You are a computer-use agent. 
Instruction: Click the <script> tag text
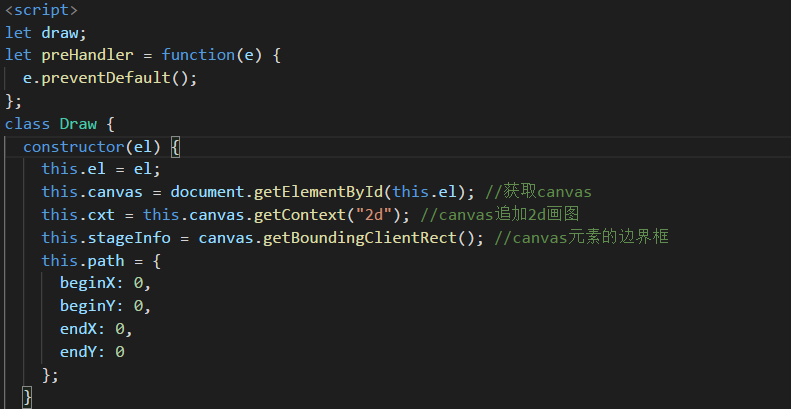point(41,10)
